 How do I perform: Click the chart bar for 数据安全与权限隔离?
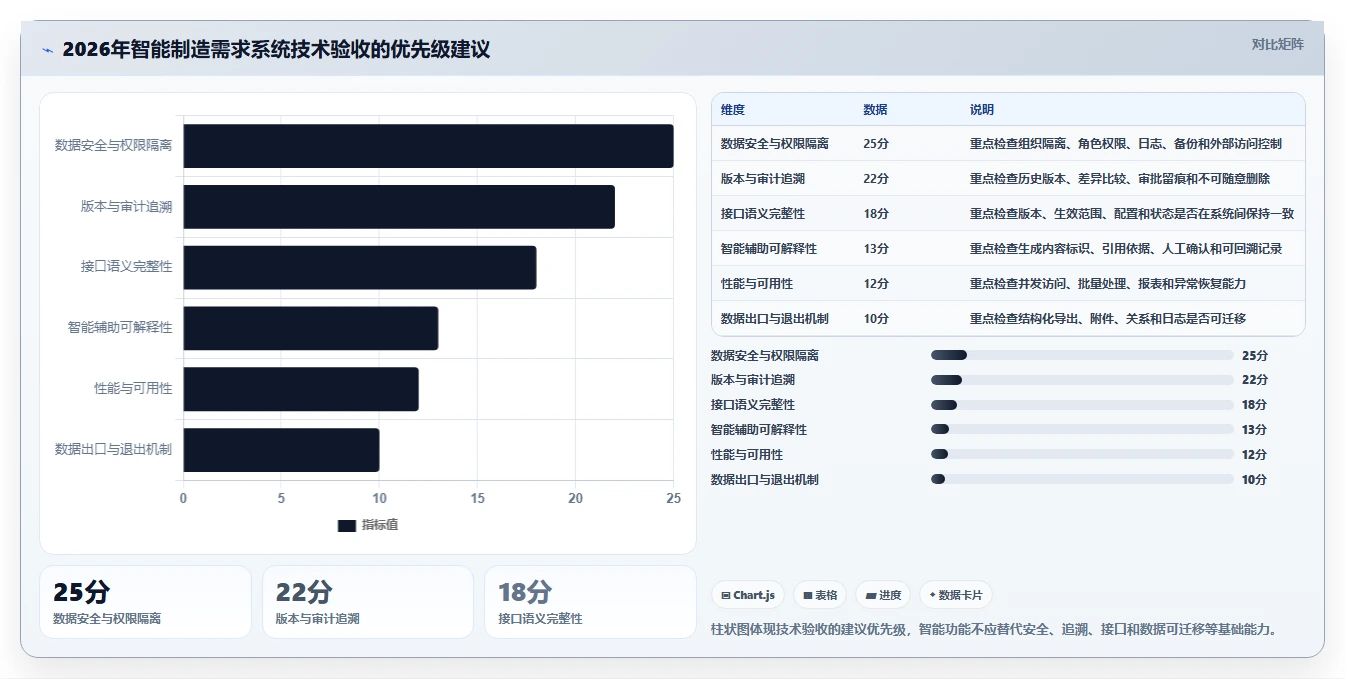[x=428, y=146]
